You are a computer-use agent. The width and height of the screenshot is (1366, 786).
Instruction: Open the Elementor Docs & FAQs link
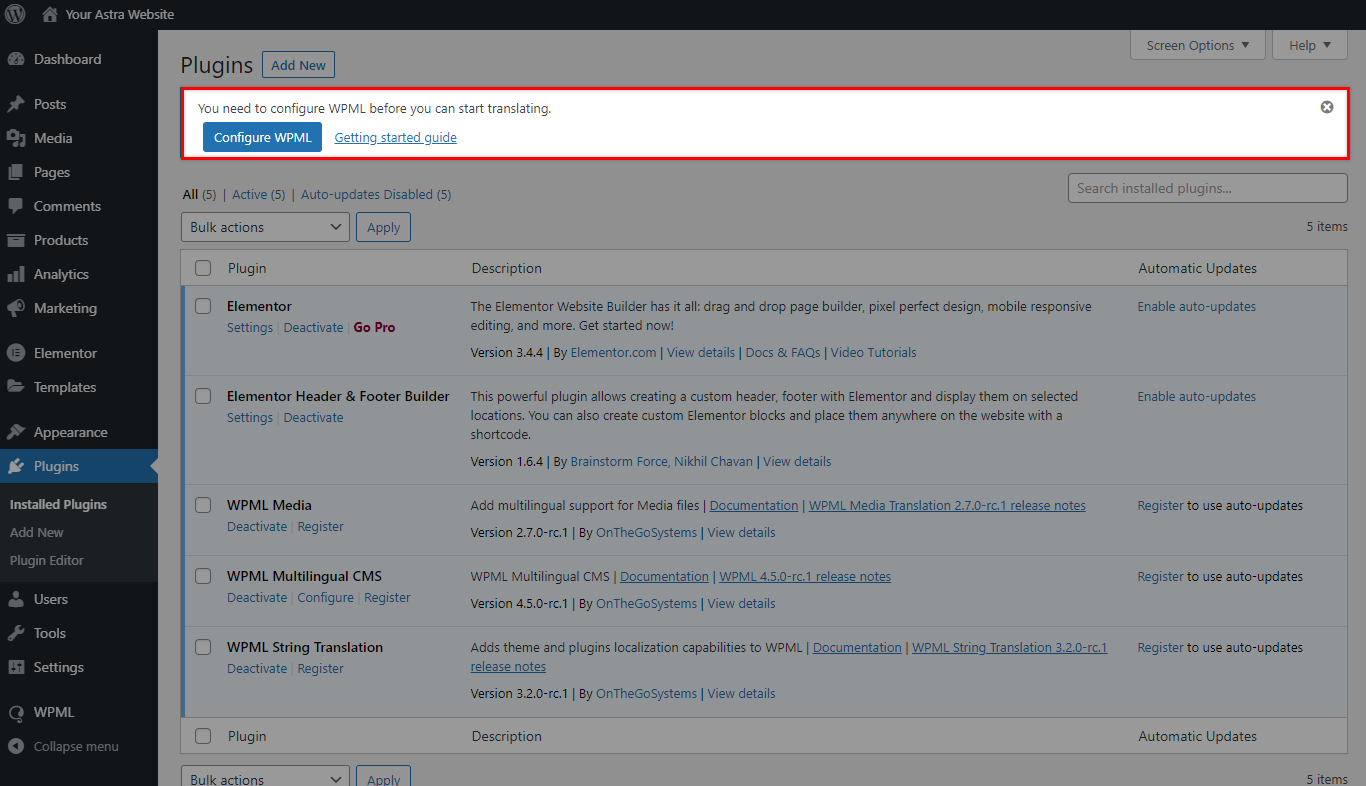783,353
